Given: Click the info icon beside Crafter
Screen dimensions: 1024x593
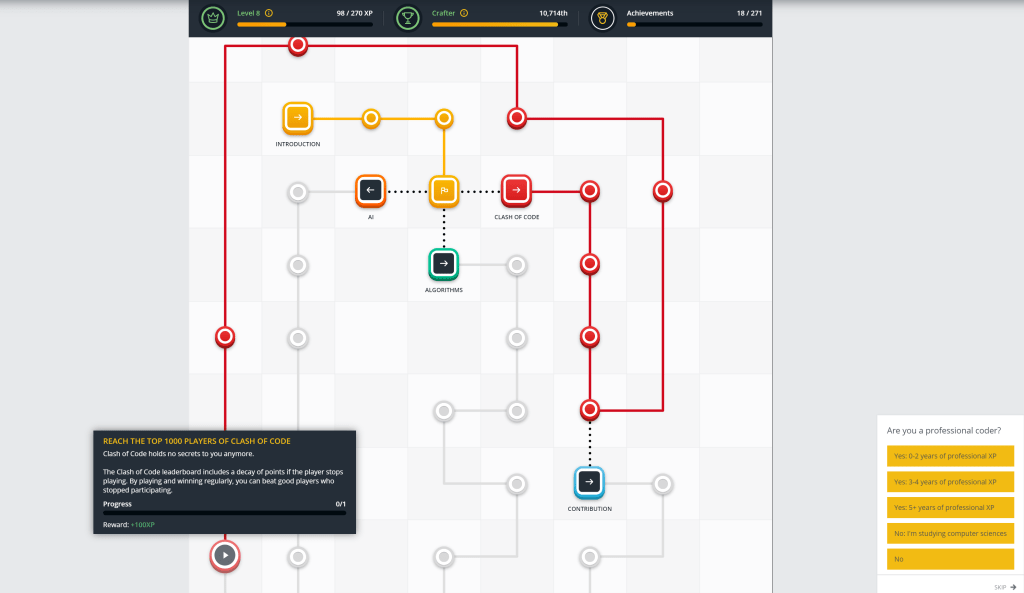Looking at the screenshot, I should coord(463,13).
